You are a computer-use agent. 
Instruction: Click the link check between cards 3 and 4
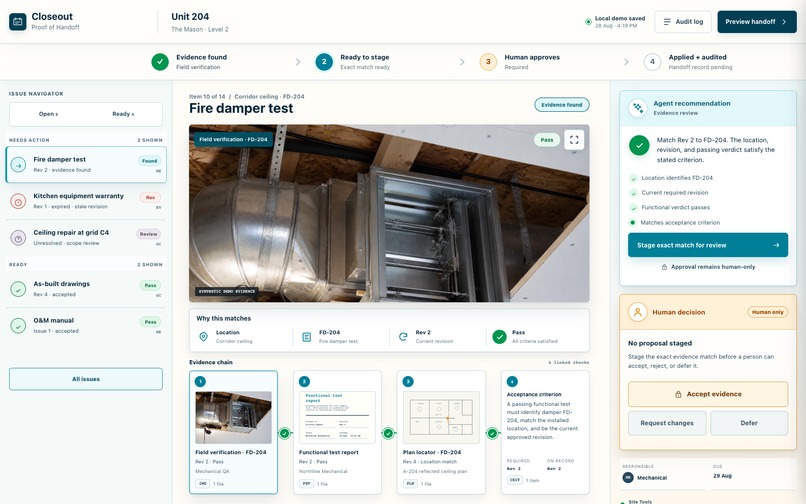click(x=492, y=434)
